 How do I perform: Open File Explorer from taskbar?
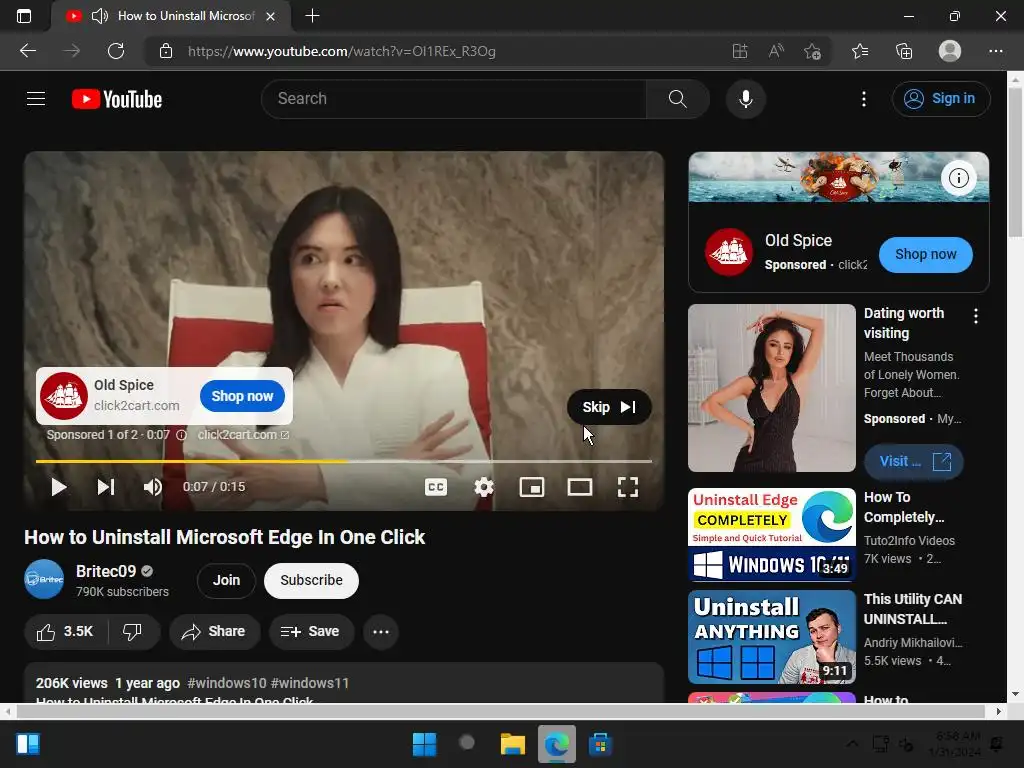point(513,744)
